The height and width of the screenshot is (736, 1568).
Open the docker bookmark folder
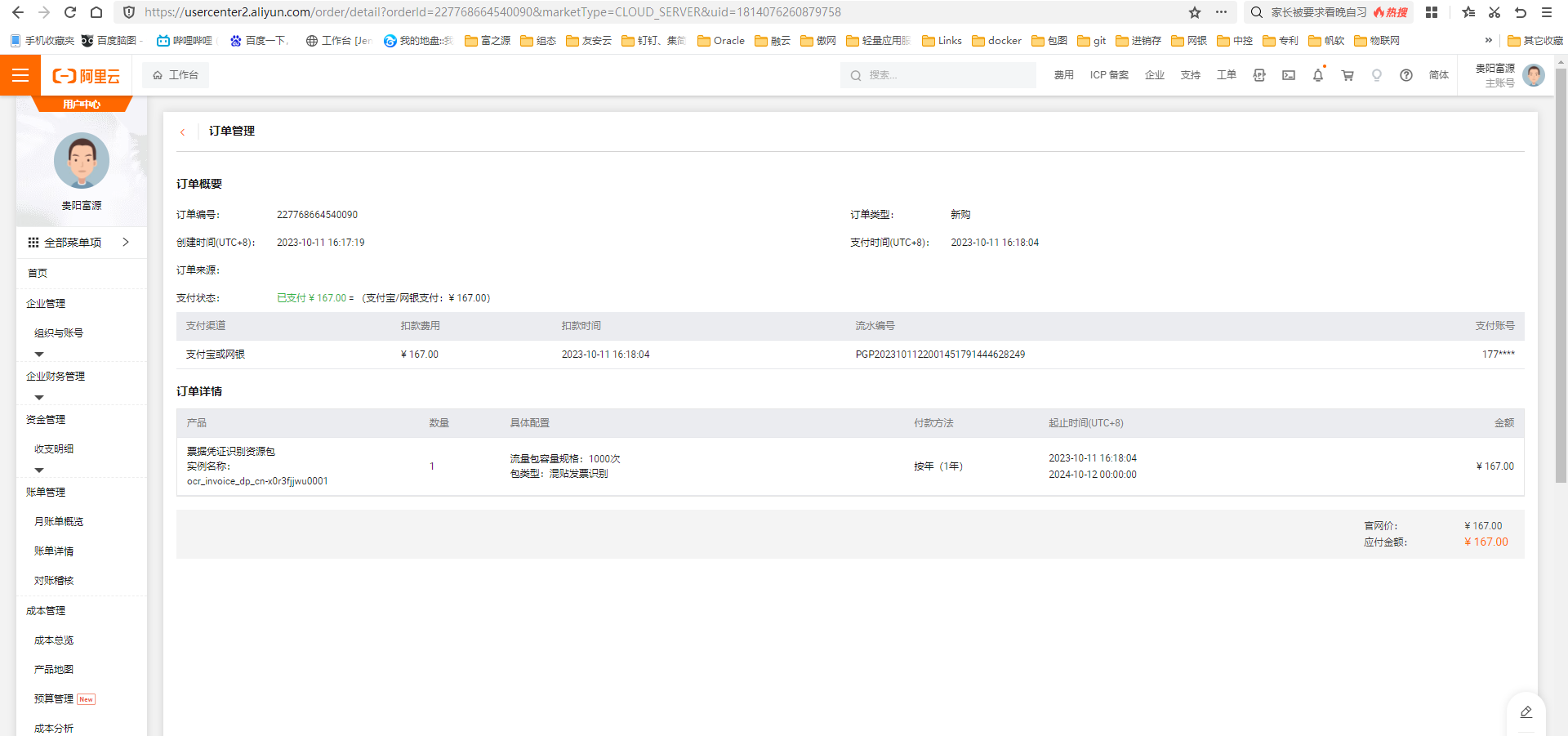(996, 41)
